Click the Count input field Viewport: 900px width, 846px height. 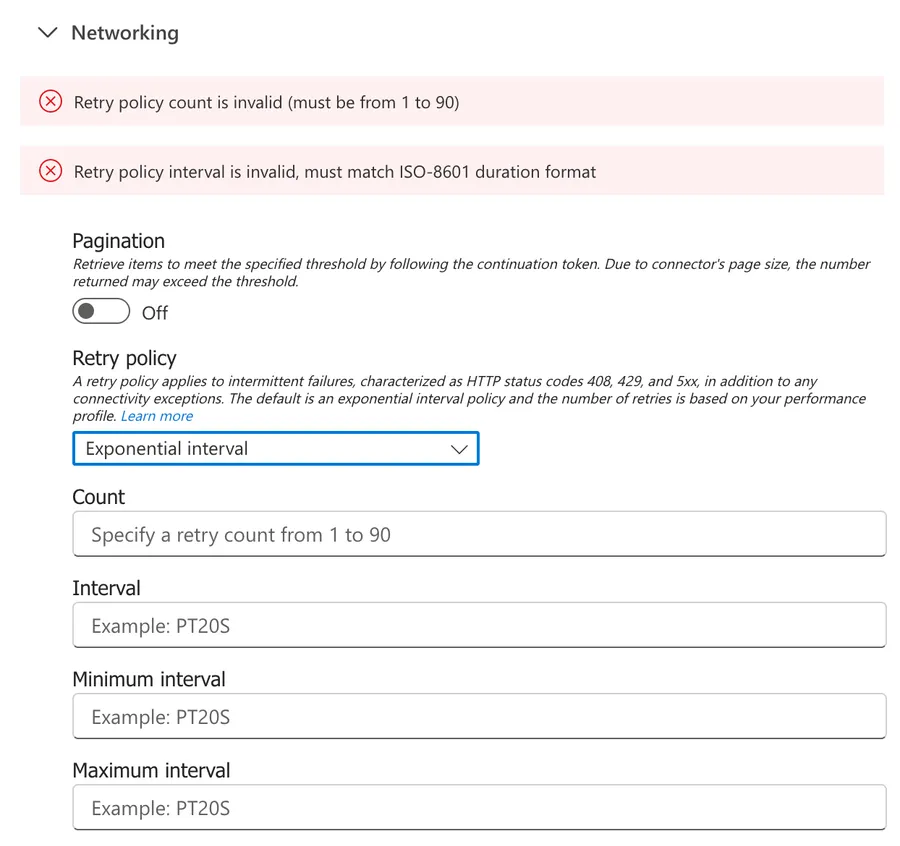(478, 534)
